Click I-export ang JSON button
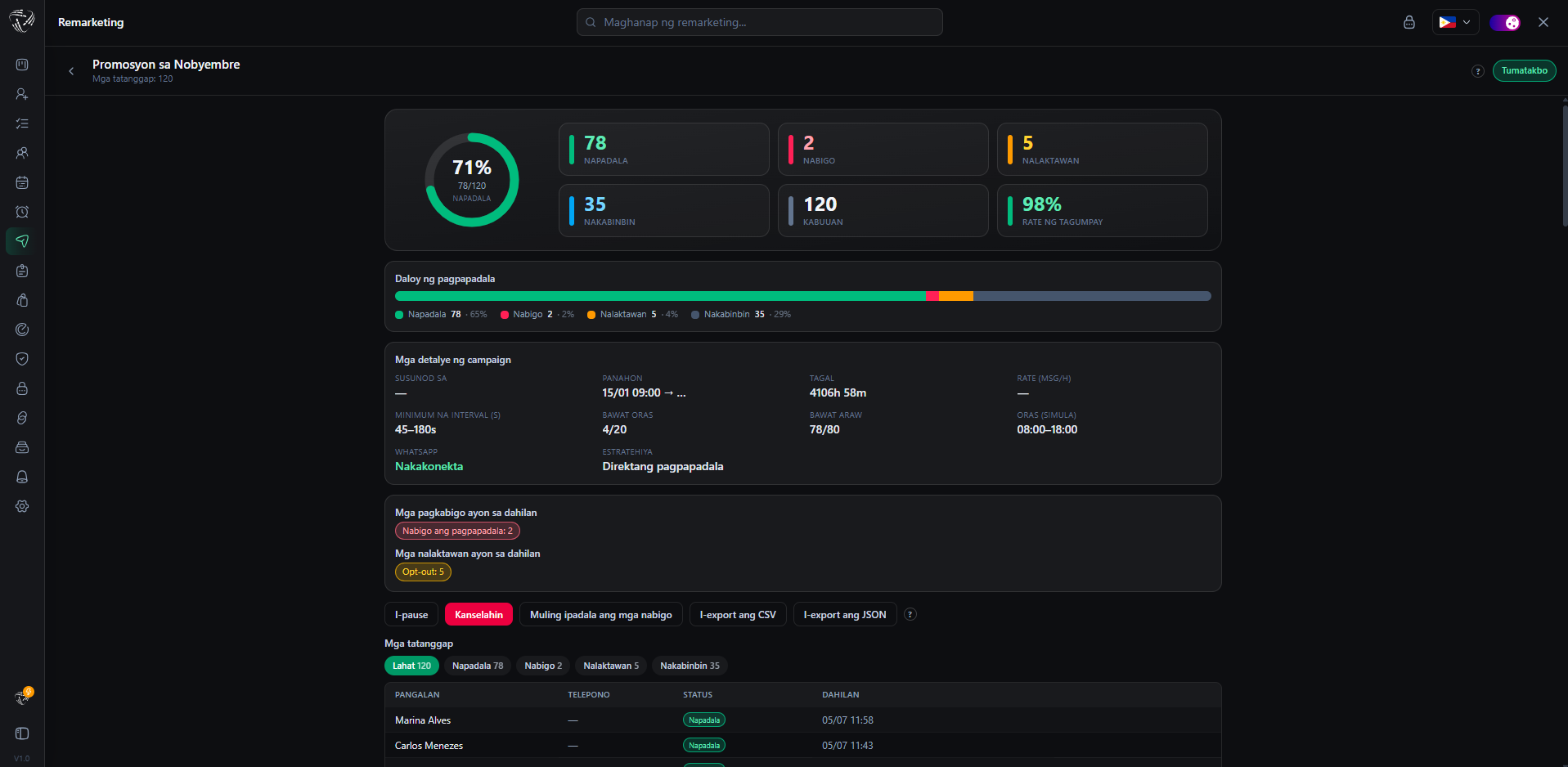Image resolution: width=1568 pixels, height=767 pixels. pos(845,614)
